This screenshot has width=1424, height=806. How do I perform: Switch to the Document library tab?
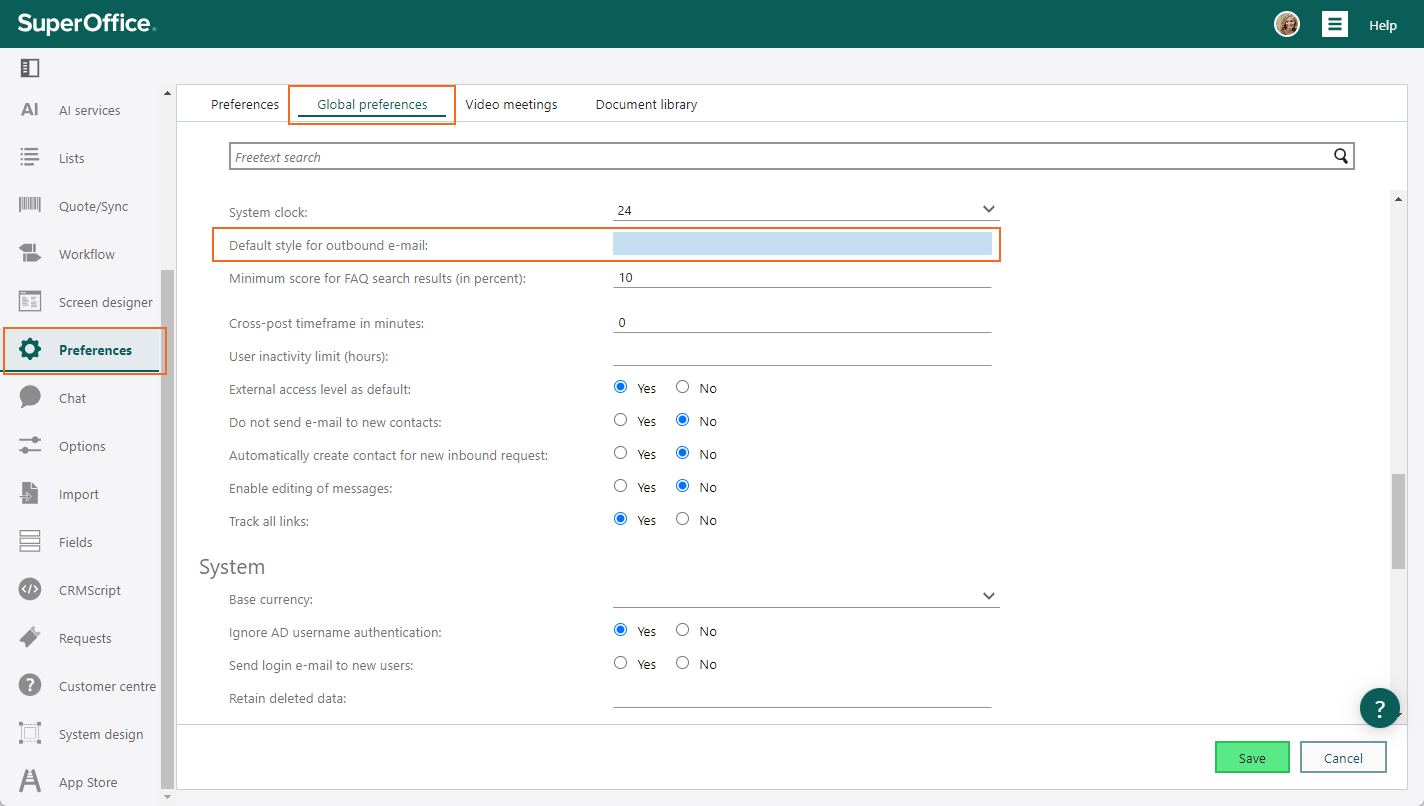coord(646,104)
